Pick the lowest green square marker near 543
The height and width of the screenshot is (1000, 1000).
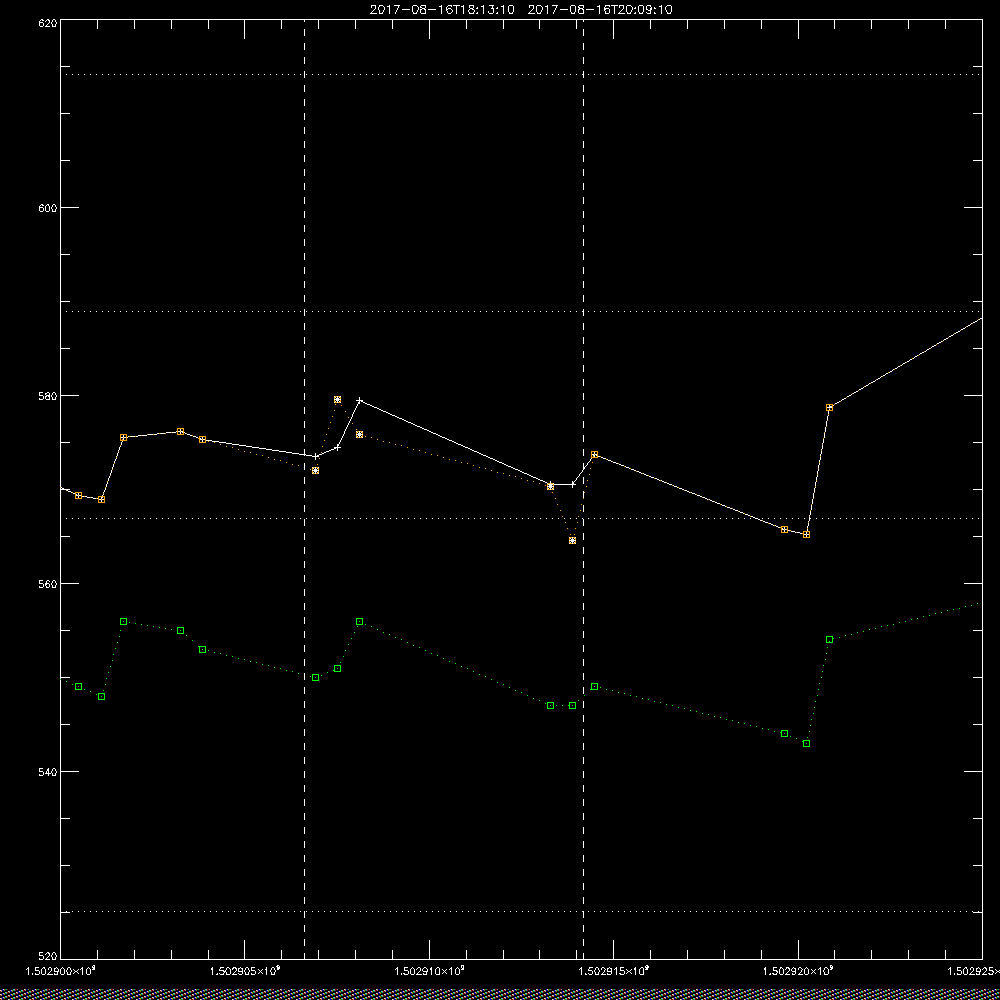[806, 744]
